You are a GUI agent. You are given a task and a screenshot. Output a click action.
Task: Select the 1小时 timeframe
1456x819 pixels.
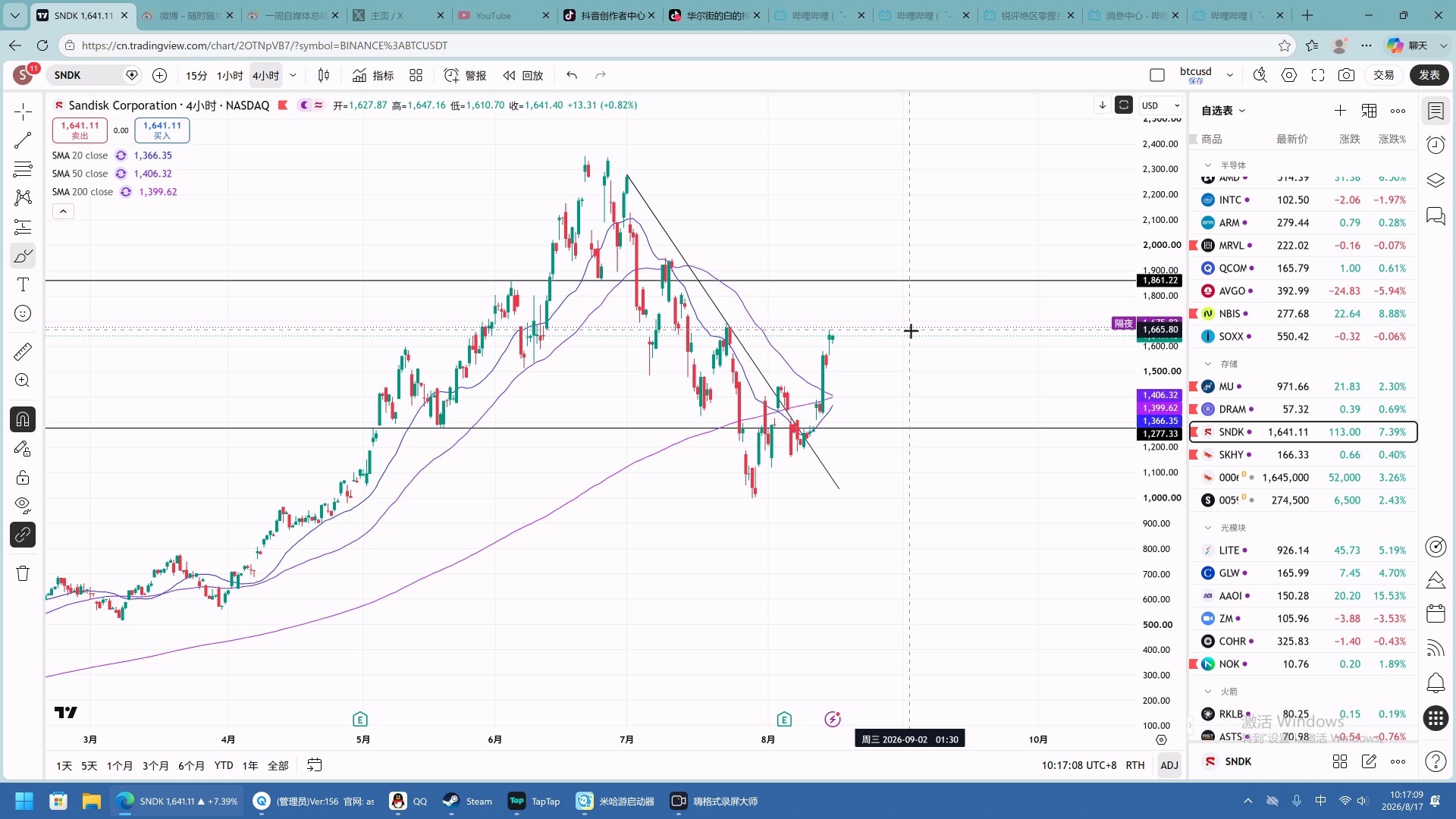tap(230, 75)
